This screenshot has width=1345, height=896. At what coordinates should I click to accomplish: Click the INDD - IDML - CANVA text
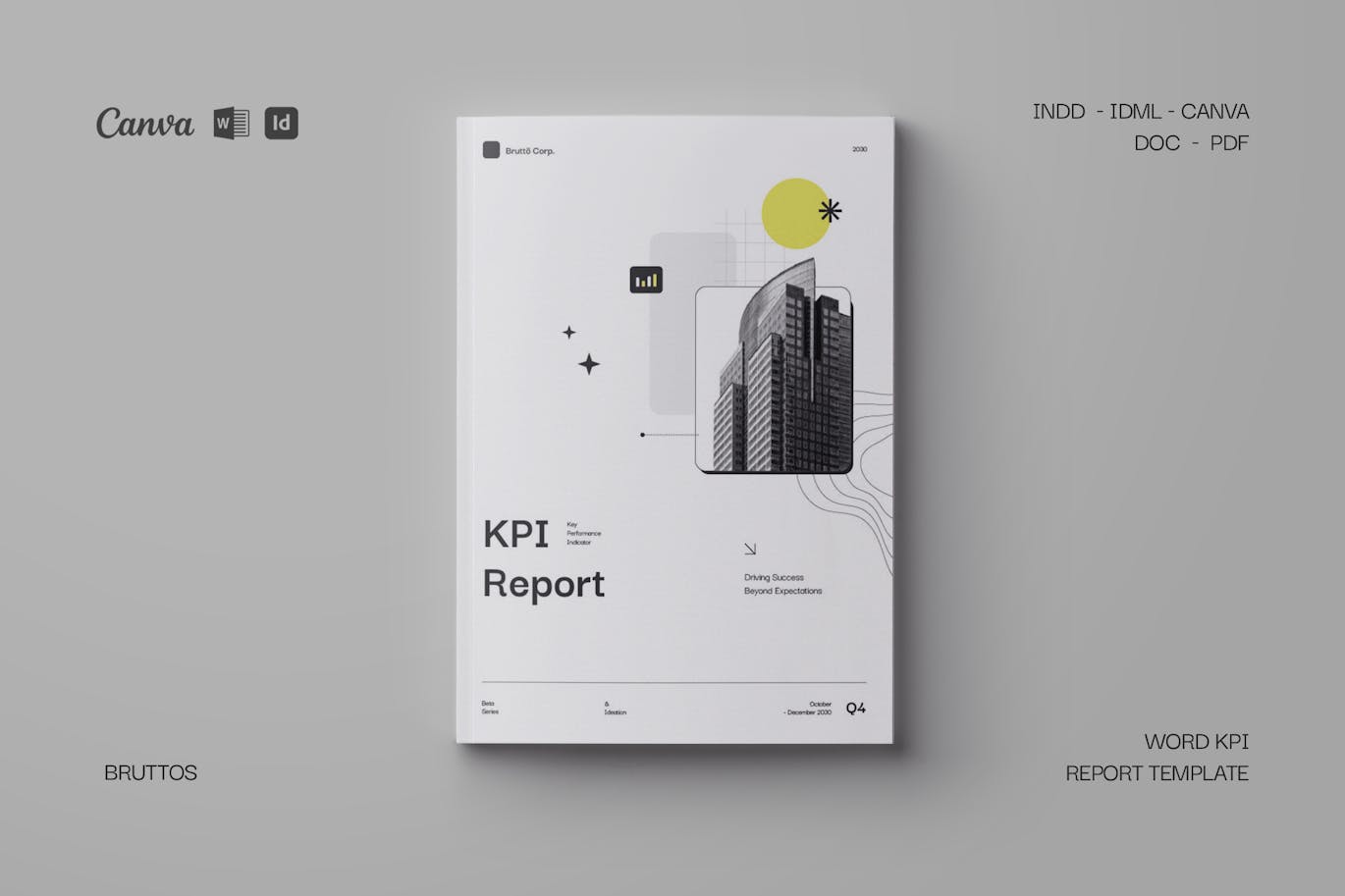(1140, 112)
